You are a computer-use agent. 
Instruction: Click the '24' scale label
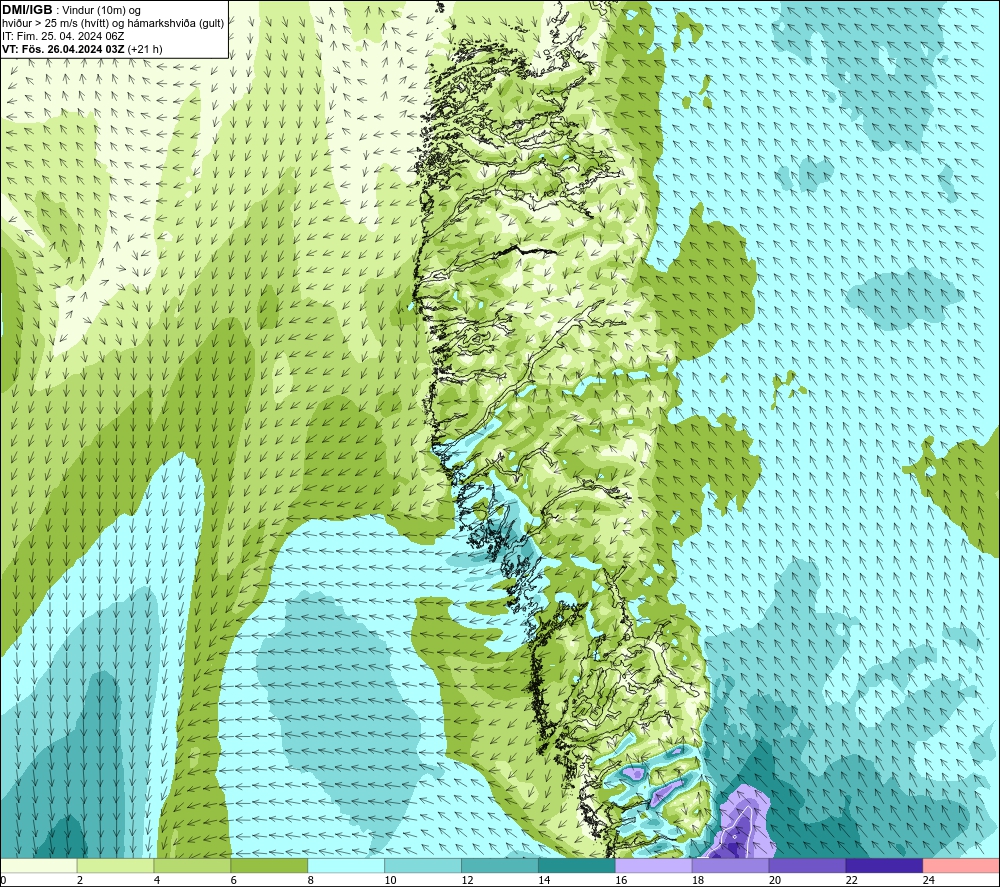pyautogui.click(x=929, y=880)
